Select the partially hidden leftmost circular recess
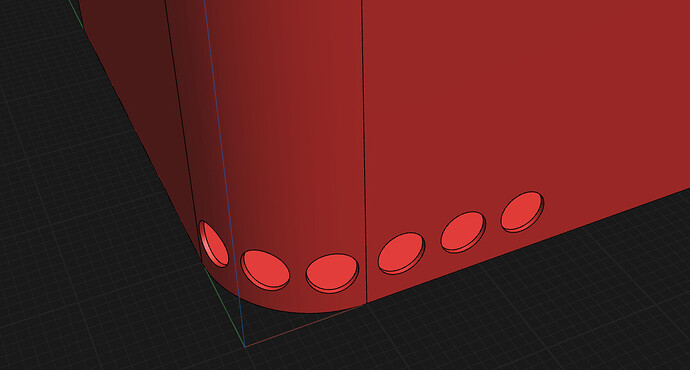 [x=214, y=244]
